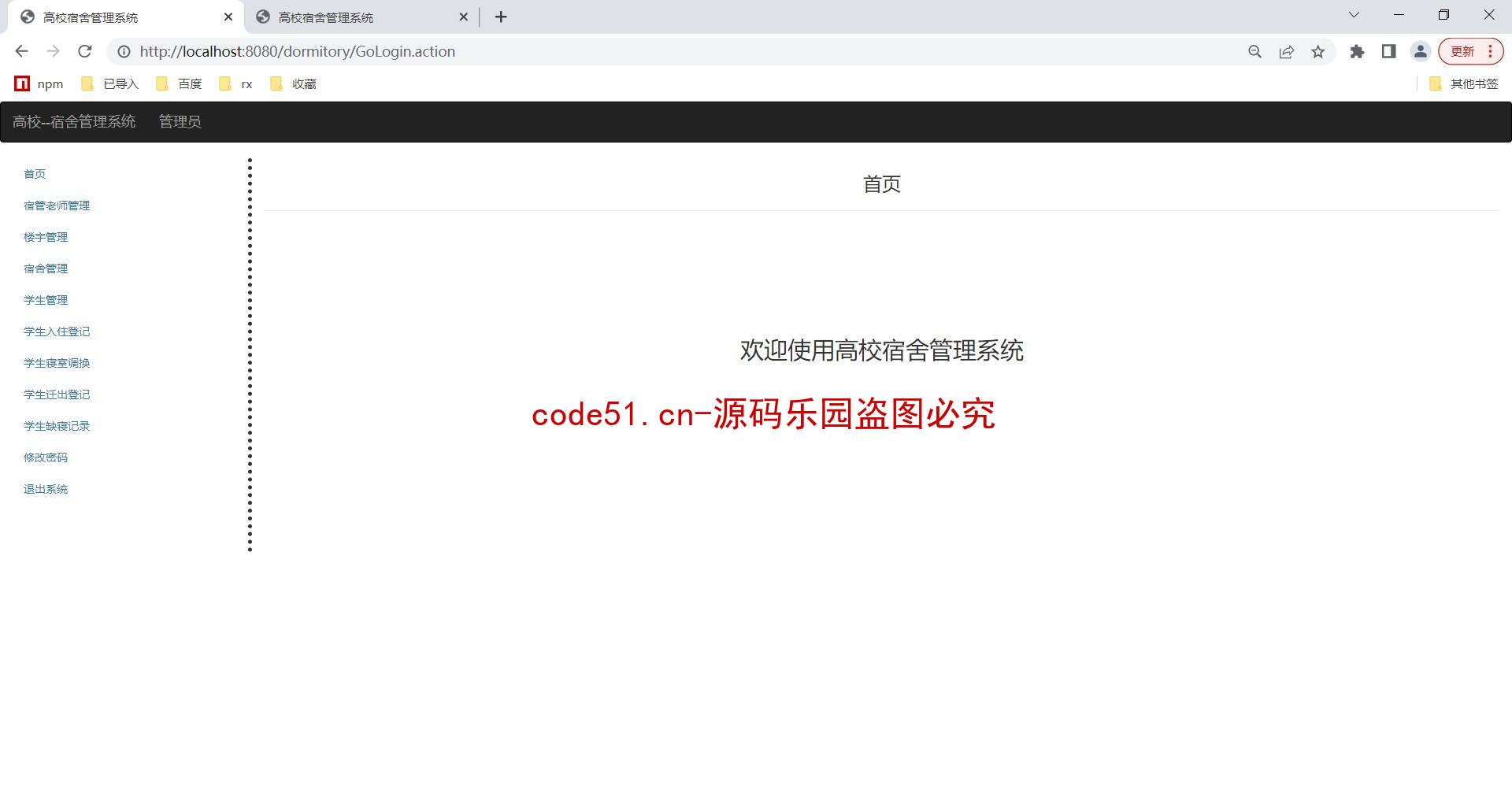
Task: Open the 其他书签 folder
Action: (1464, 83)
